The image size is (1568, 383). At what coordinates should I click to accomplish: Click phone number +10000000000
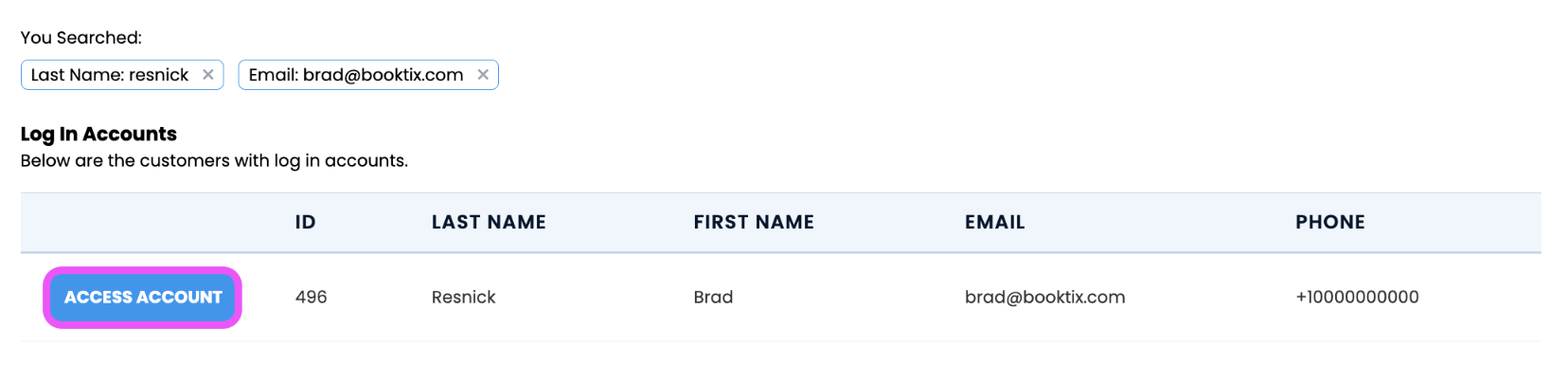click(x=1357, y=298)
